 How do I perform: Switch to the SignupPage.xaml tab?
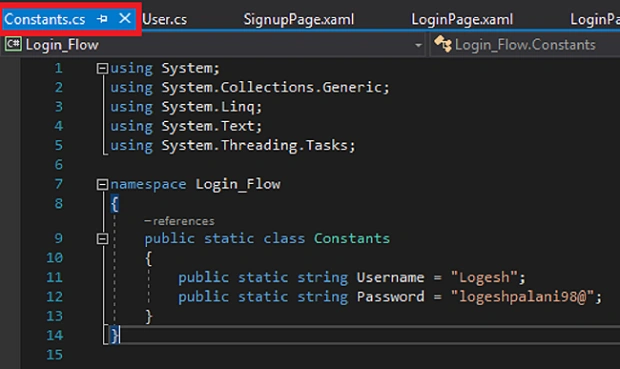pyautogui.click(x=299, y=19)
